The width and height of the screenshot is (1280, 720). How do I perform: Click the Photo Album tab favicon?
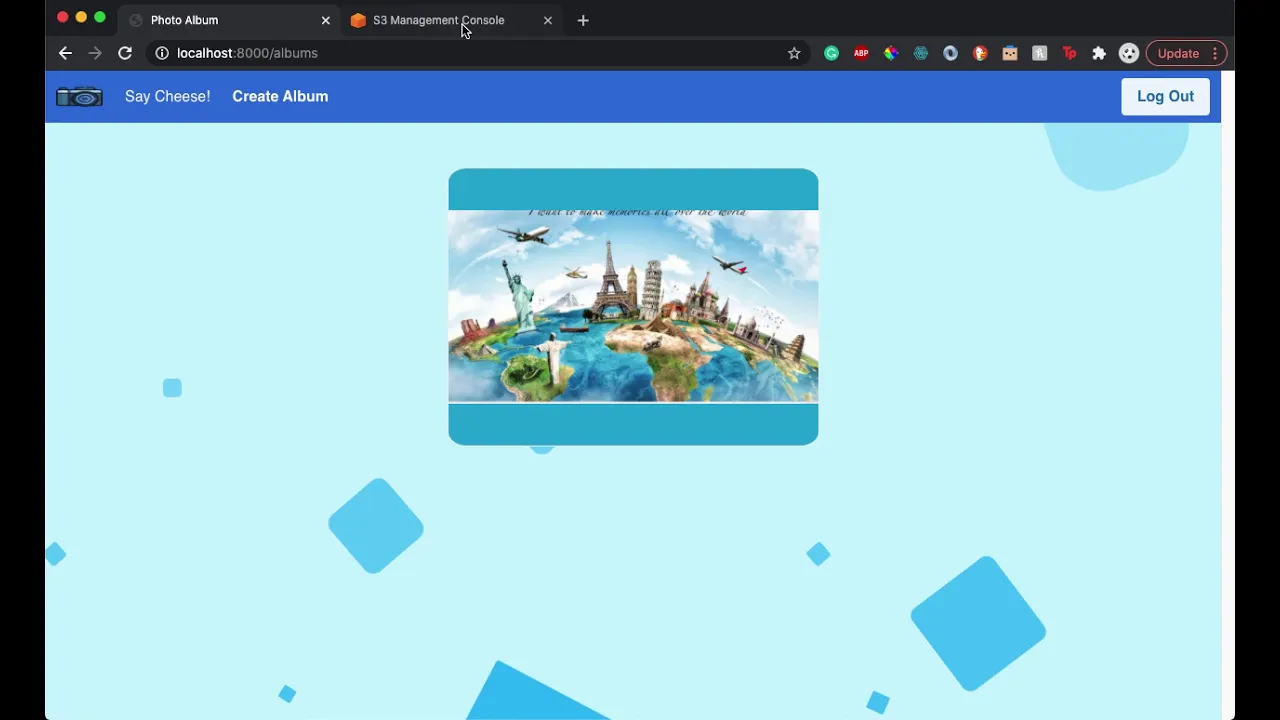point(136,20)
